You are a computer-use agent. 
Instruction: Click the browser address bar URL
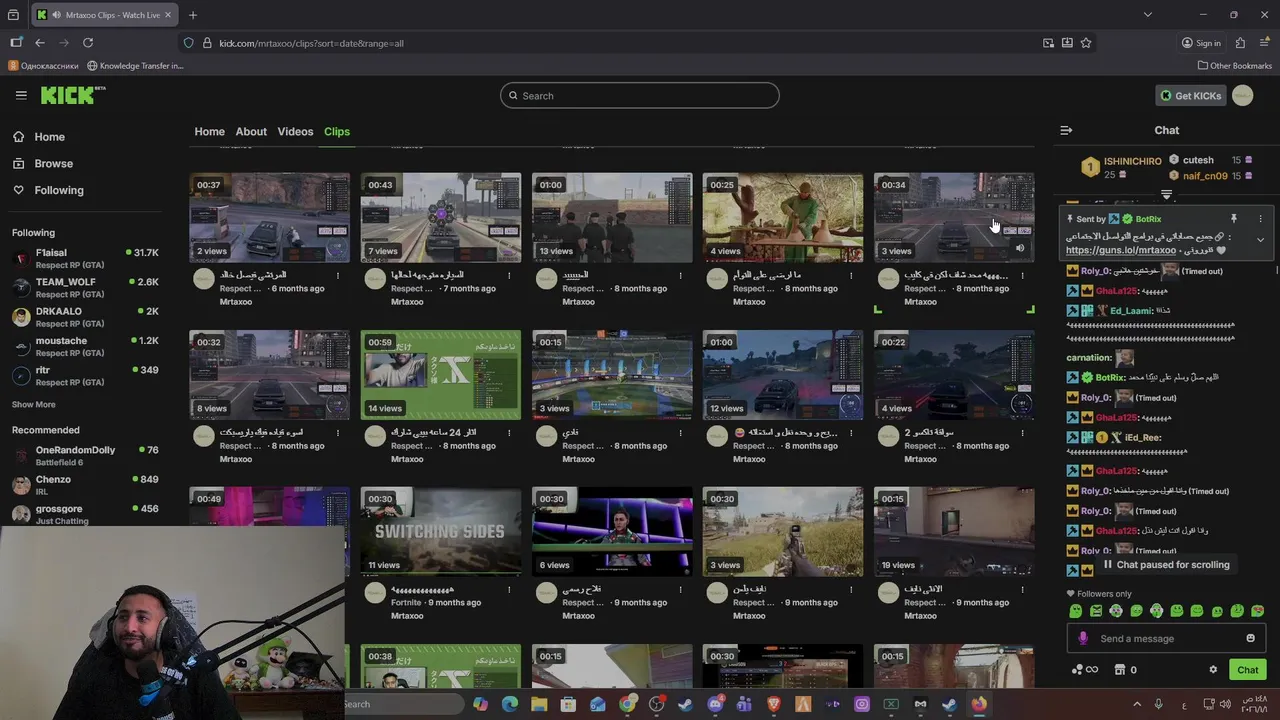click(x=311, y=43)
